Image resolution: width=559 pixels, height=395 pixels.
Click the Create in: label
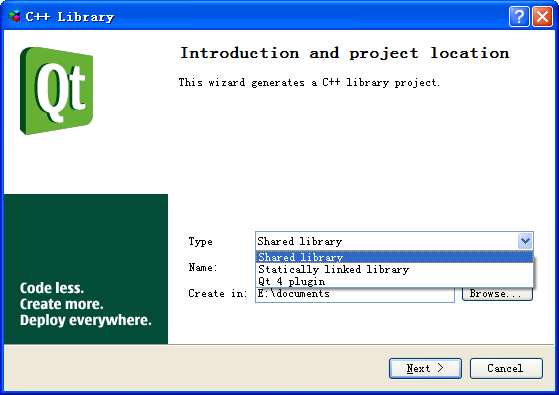pos(217,293)
